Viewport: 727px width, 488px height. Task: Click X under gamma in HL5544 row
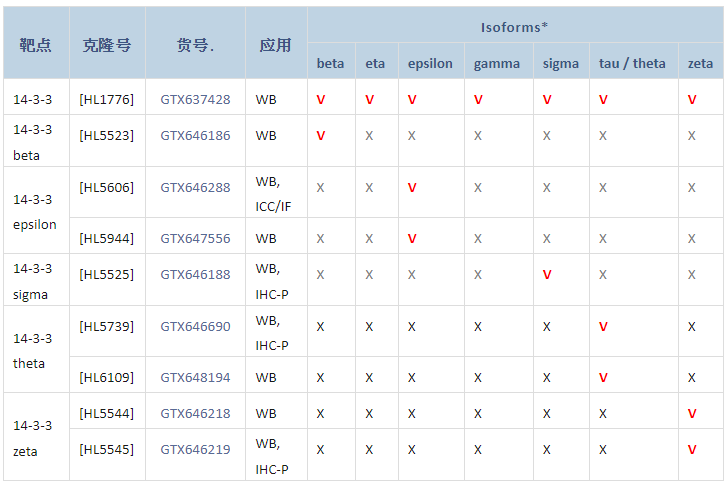tap(478, 413)
